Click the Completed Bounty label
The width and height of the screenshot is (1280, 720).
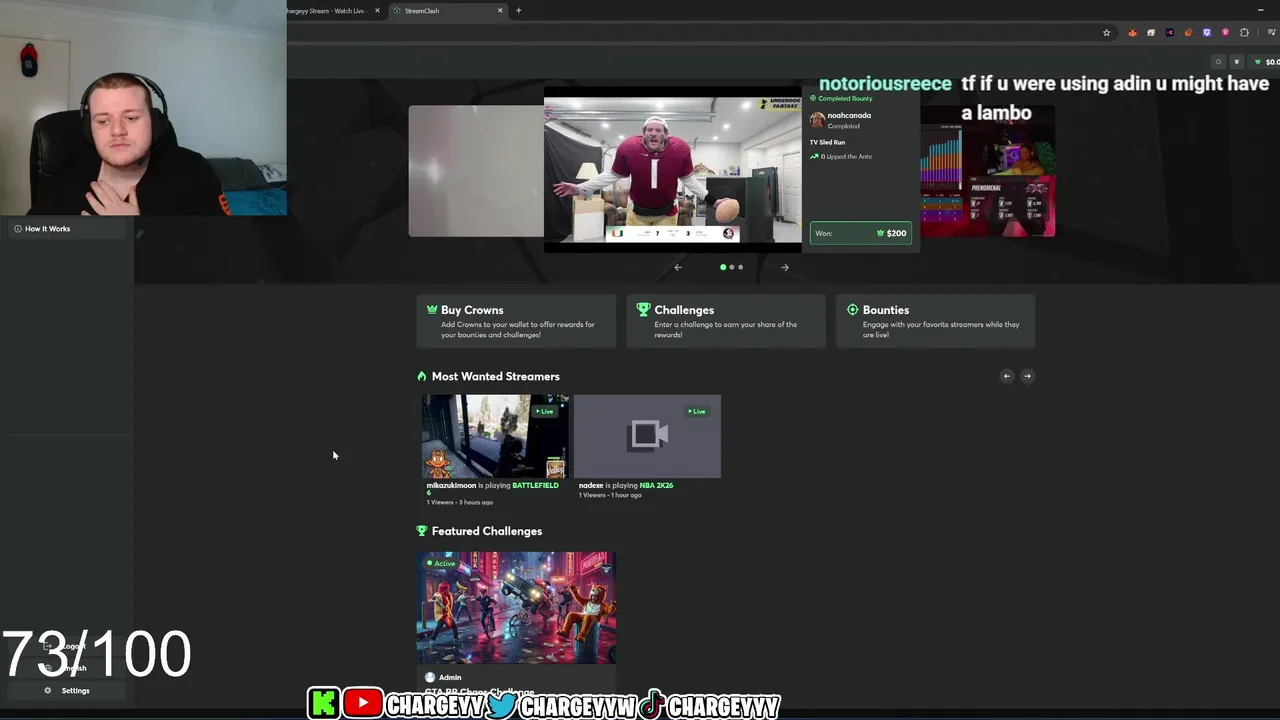point(845,98)
